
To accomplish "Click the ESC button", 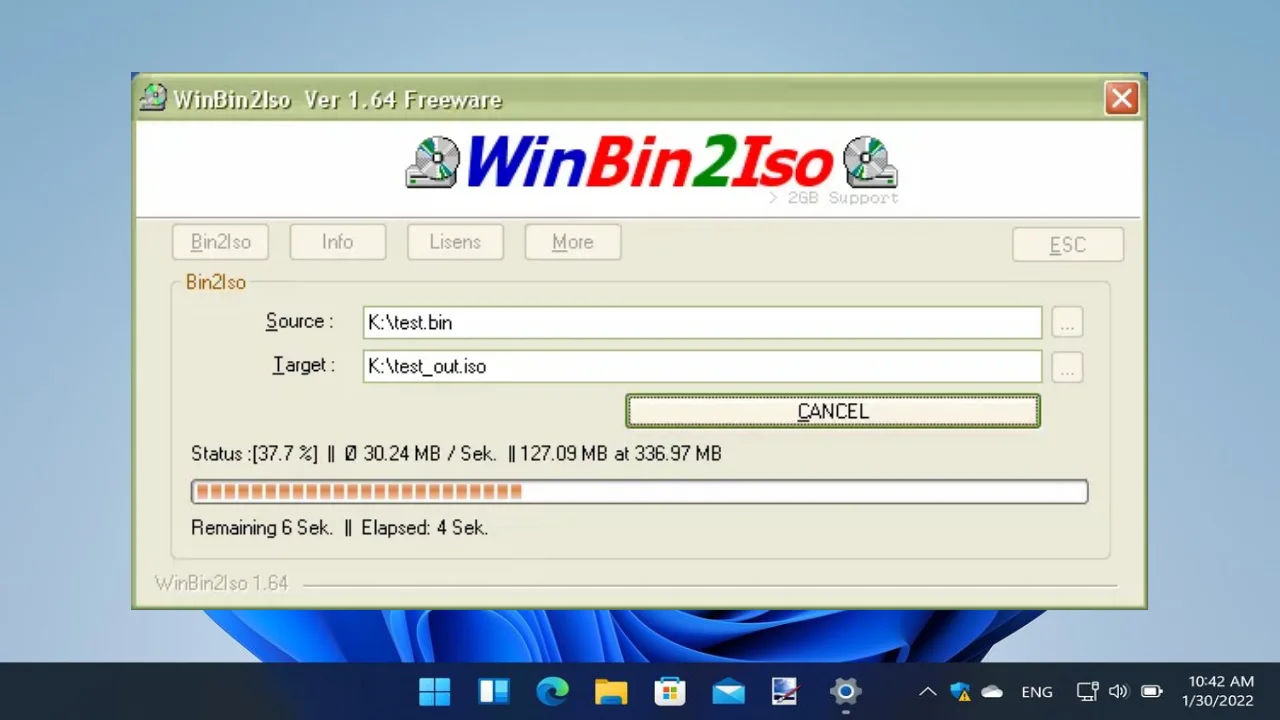I will tap(1068, 245).
